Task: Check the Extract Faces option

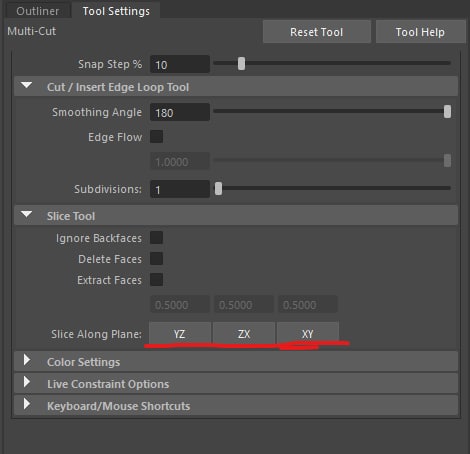Action: coord(156,280)
